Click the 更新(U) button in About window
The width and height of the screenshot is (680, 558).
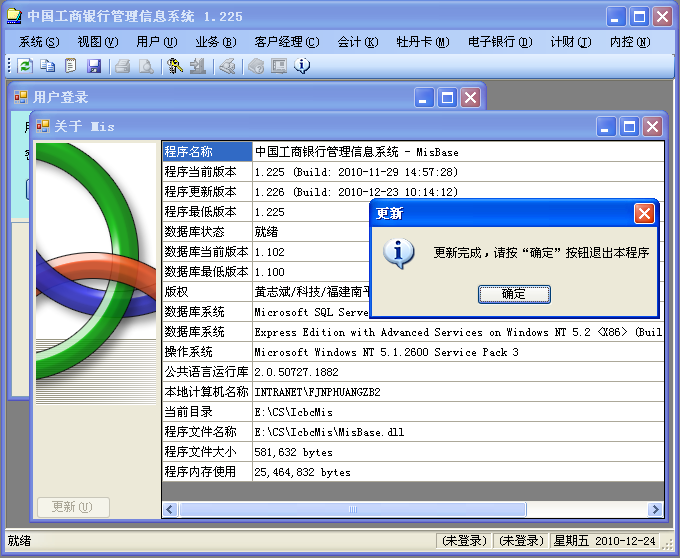pyautogui.click(x=73, y=507)
